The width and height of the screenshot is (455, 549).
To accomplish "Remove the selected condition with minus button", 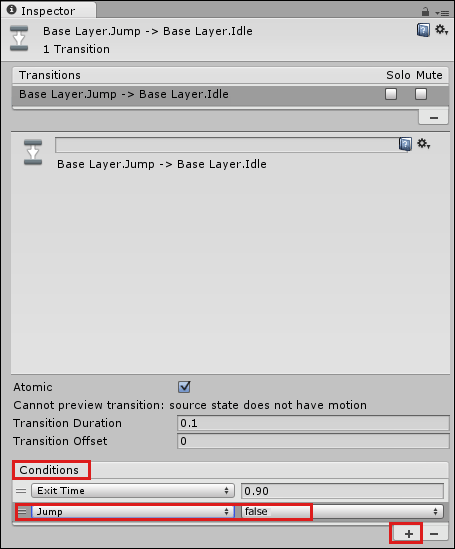I will point(434,534).
